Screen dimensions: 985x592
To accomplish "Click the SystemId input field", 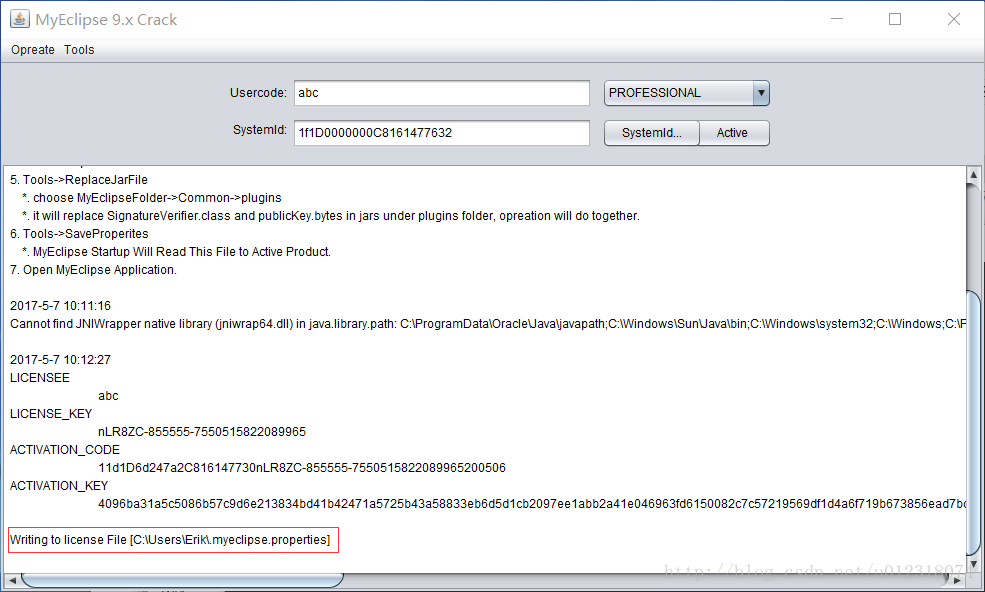I will coord(442,133).
